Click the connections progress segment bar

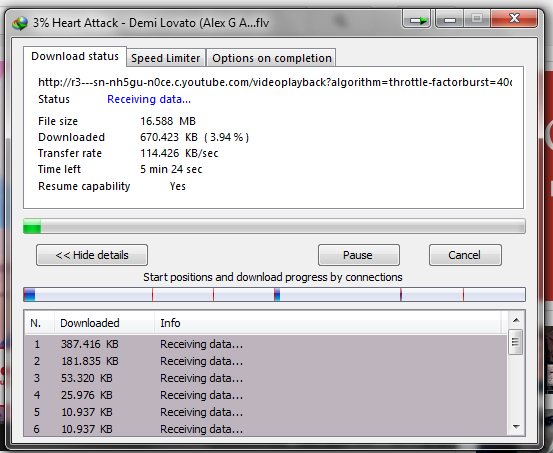(274, 294)
